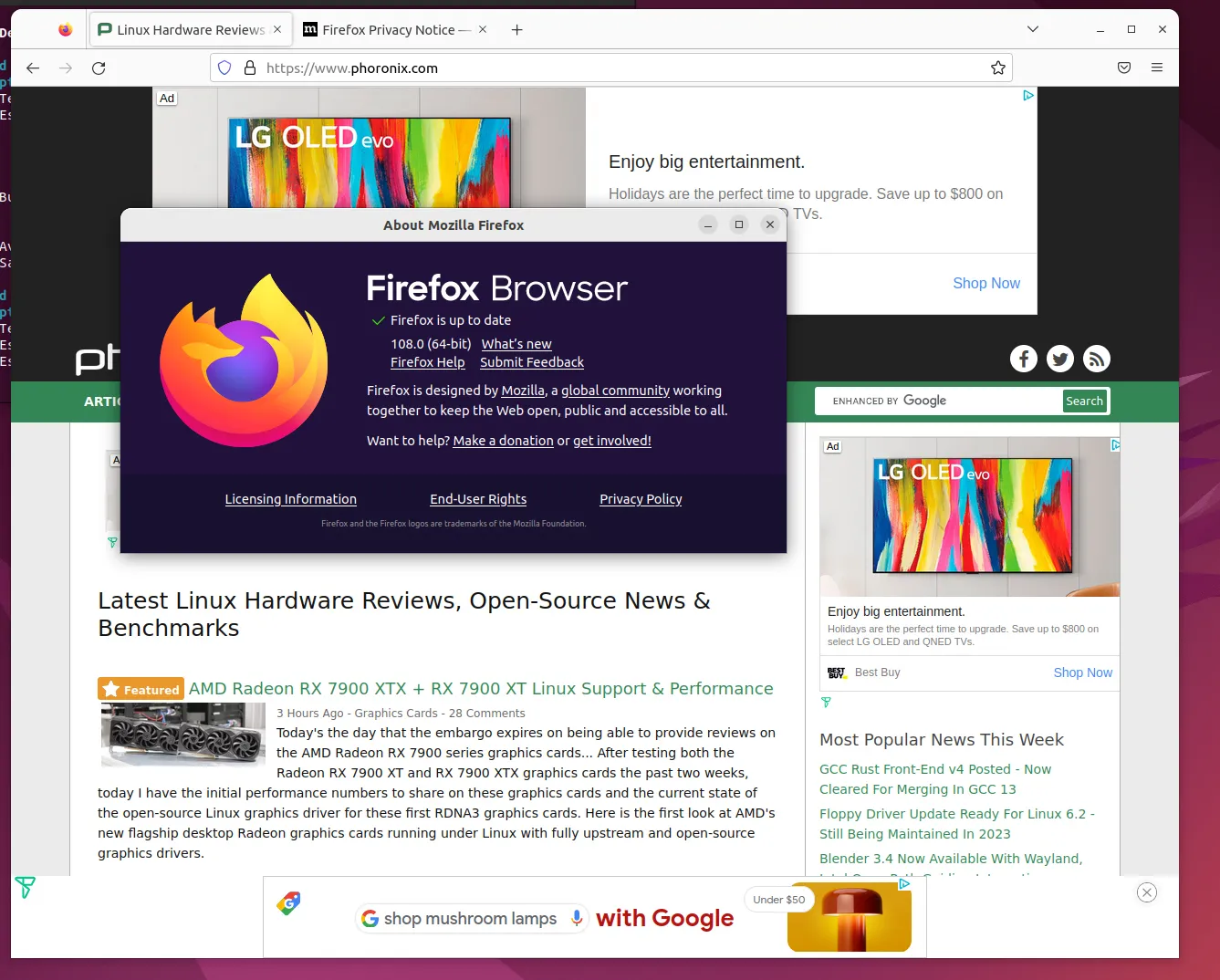1220x980 pixels.
Task: Open Licensing Information in About dialog
Action: coord(290,499)
